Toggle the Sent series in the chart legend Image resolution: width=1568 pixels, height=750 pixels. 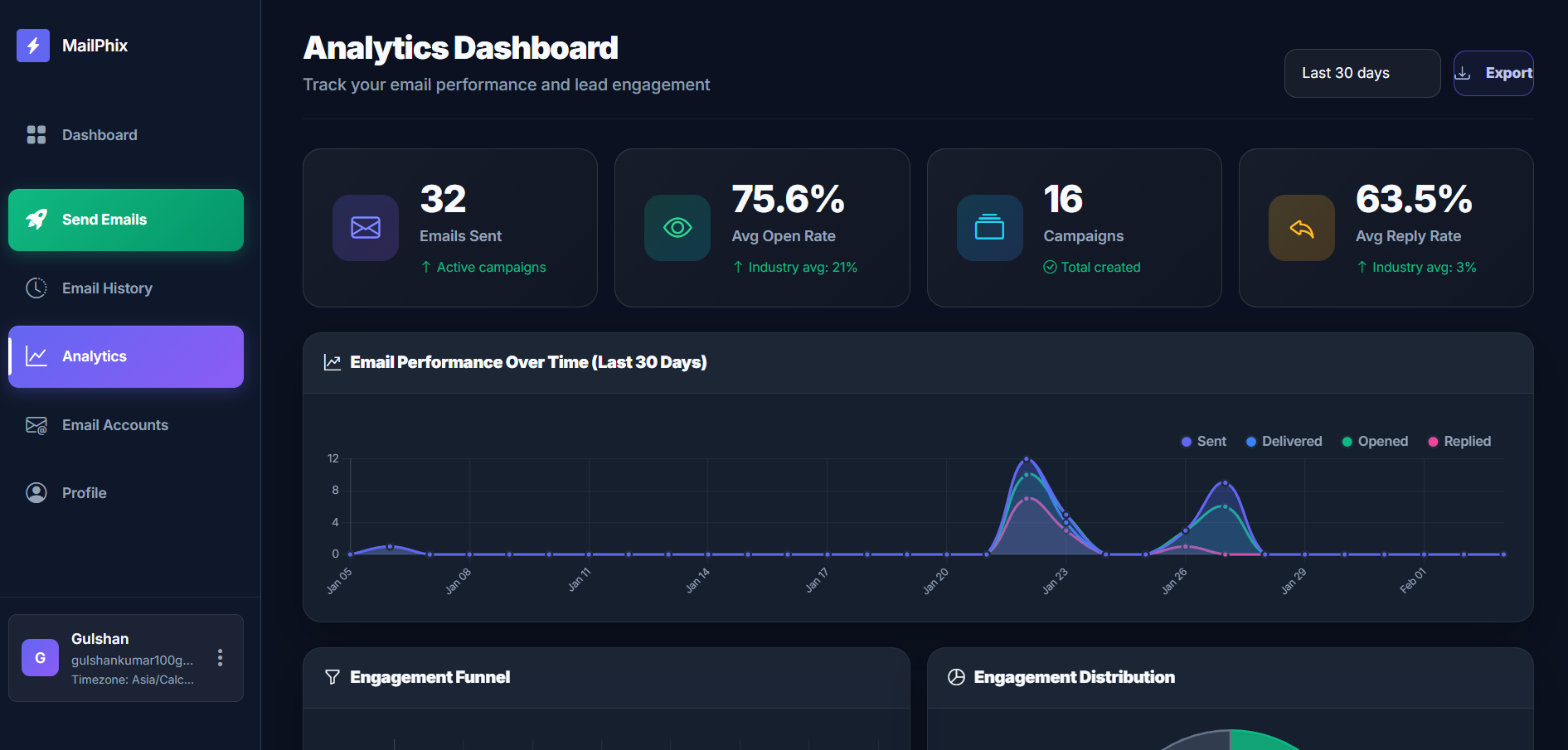tap(1203, 441)
